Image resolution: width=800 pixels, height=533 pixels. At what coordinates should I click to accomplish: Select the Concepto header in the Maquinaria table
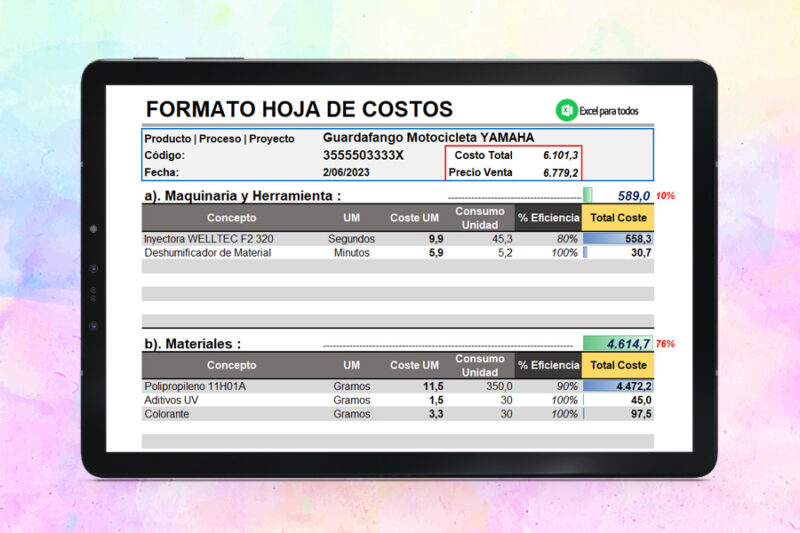232,218
